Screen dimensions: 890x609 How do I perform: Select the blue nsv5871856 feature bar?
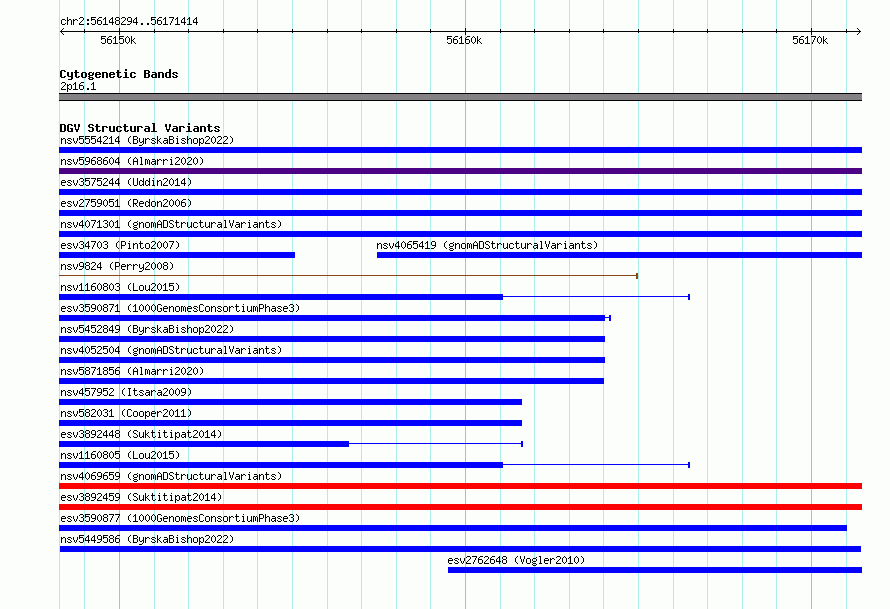click(x=331, y=381)
